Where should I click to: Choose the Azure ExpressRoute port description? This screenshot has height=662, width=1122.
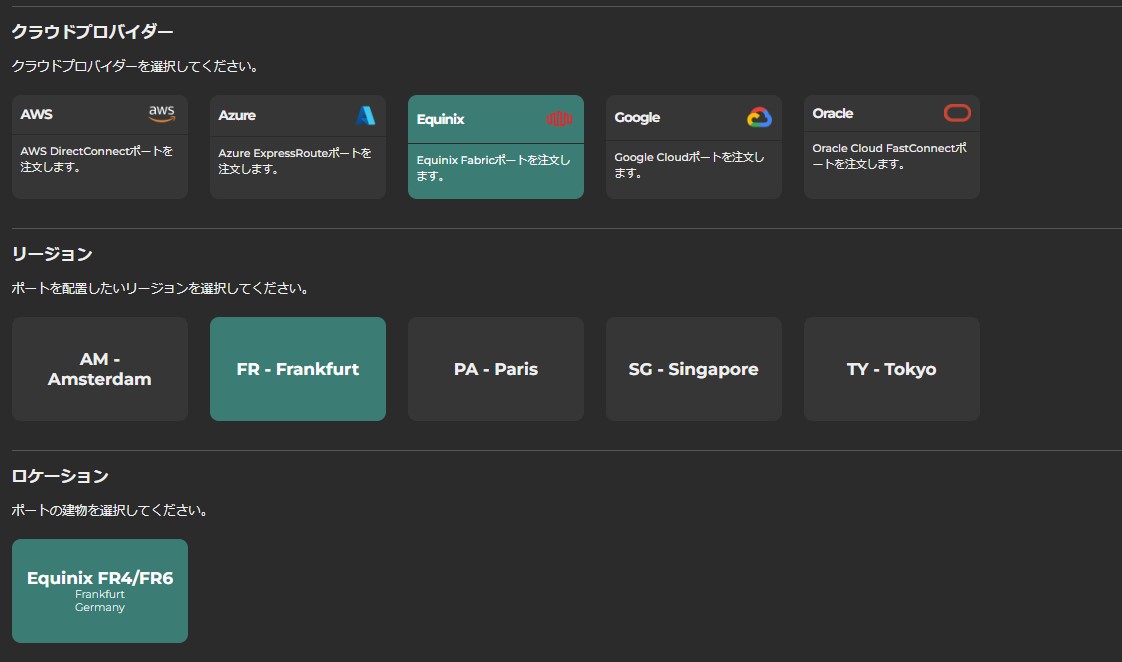(295, 161)
